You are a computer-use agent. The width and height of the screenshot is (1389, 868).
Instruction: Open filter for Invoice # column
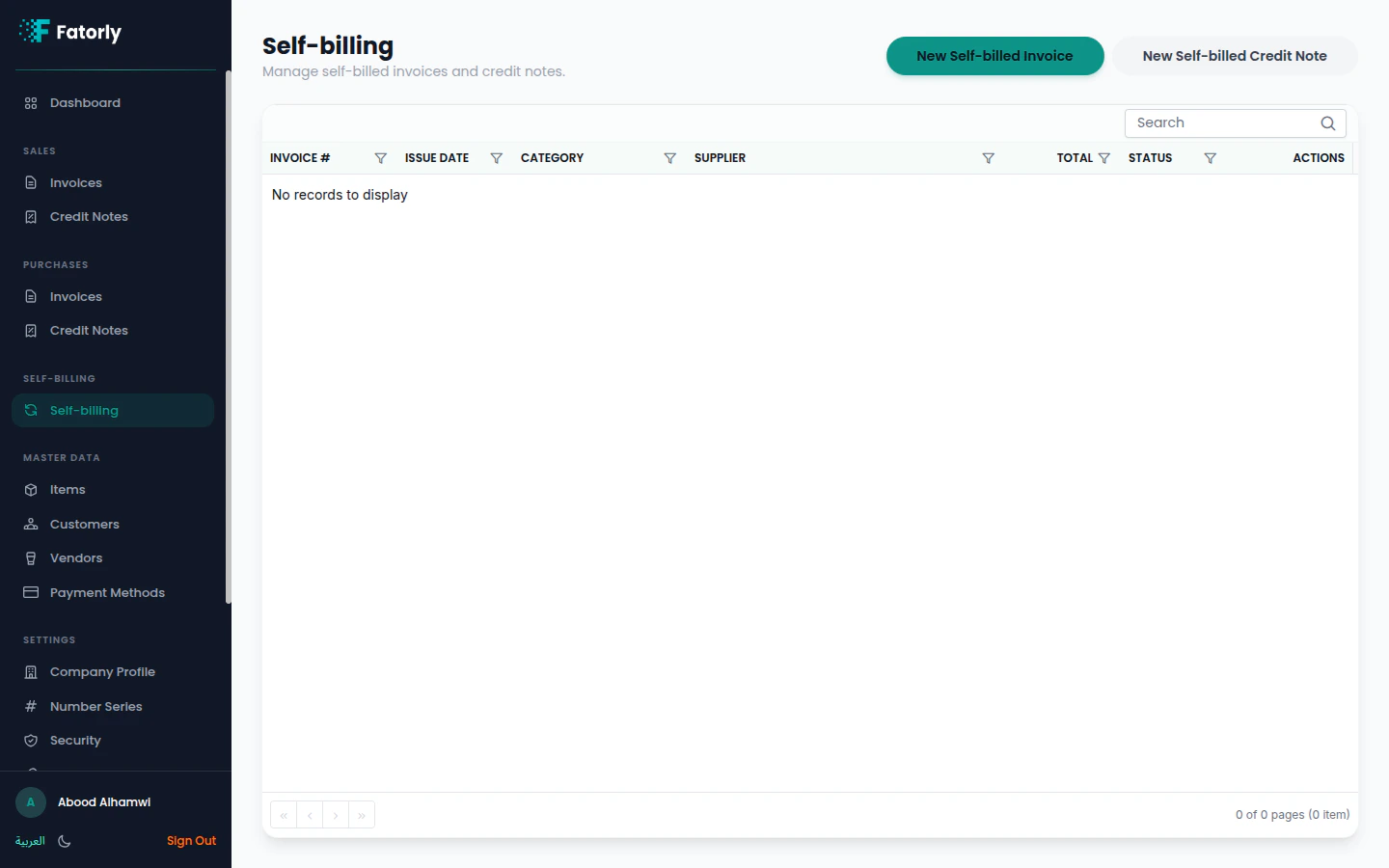tap(381, 158)
